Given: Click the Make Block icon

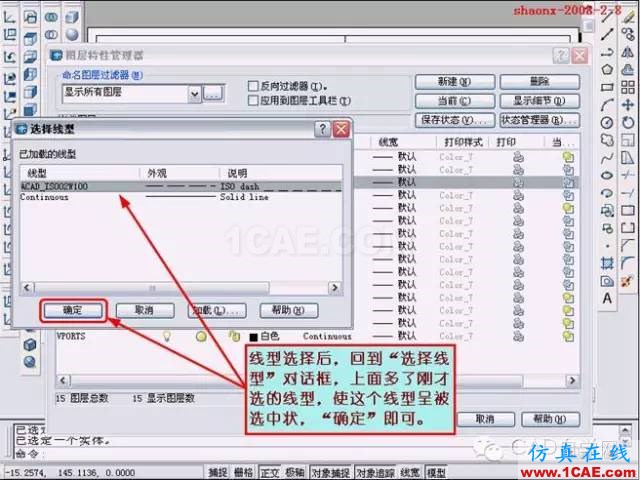Looking at the screenshot, I should click(607, 229).
